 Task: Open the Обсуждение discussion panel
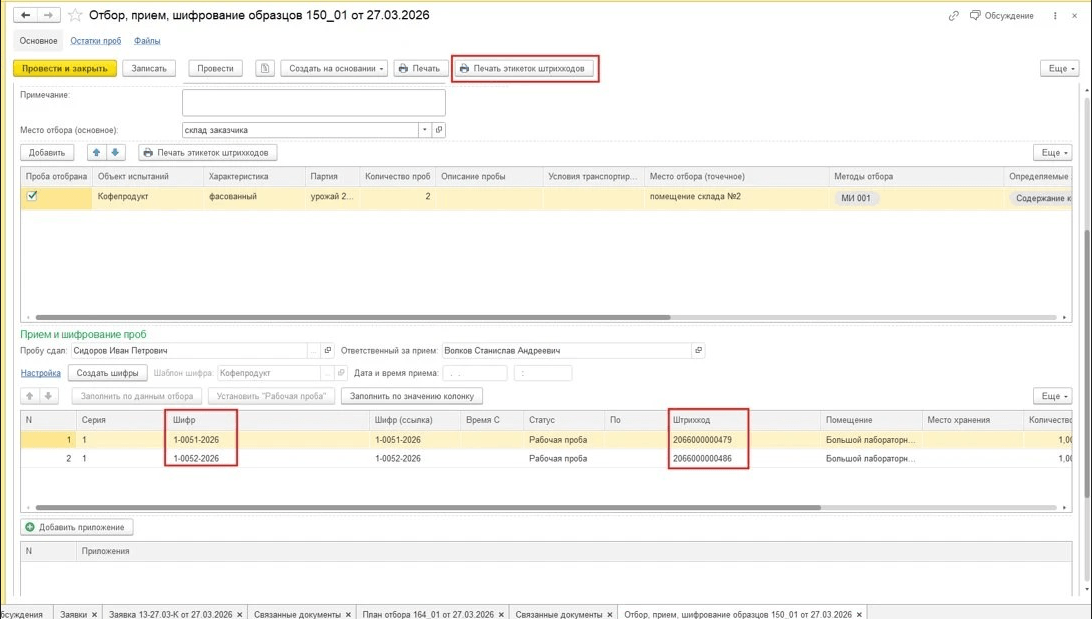(1001, 15)
